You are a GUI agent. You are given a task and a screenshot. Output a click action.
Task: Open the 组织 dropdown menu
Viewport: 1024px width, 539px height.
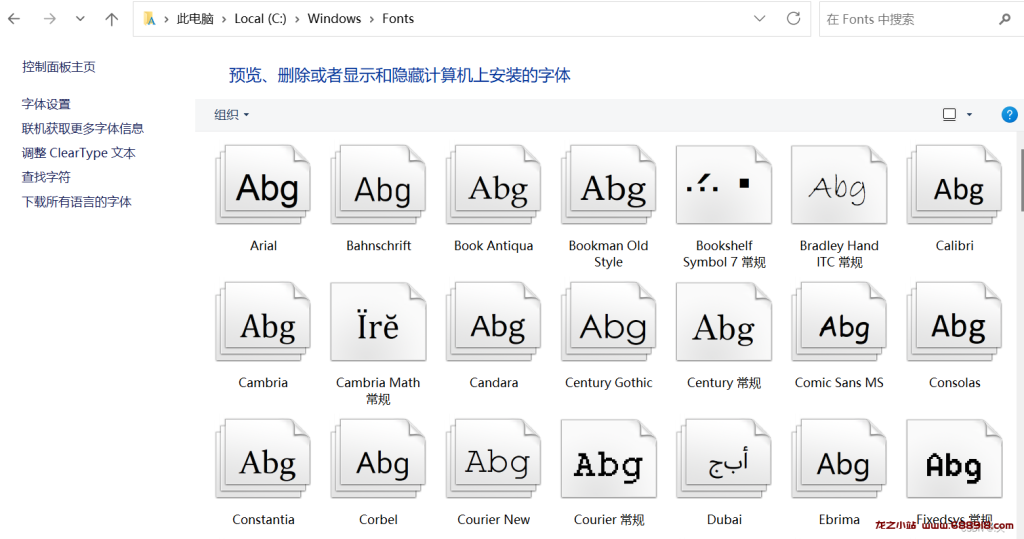coord(232,114)
